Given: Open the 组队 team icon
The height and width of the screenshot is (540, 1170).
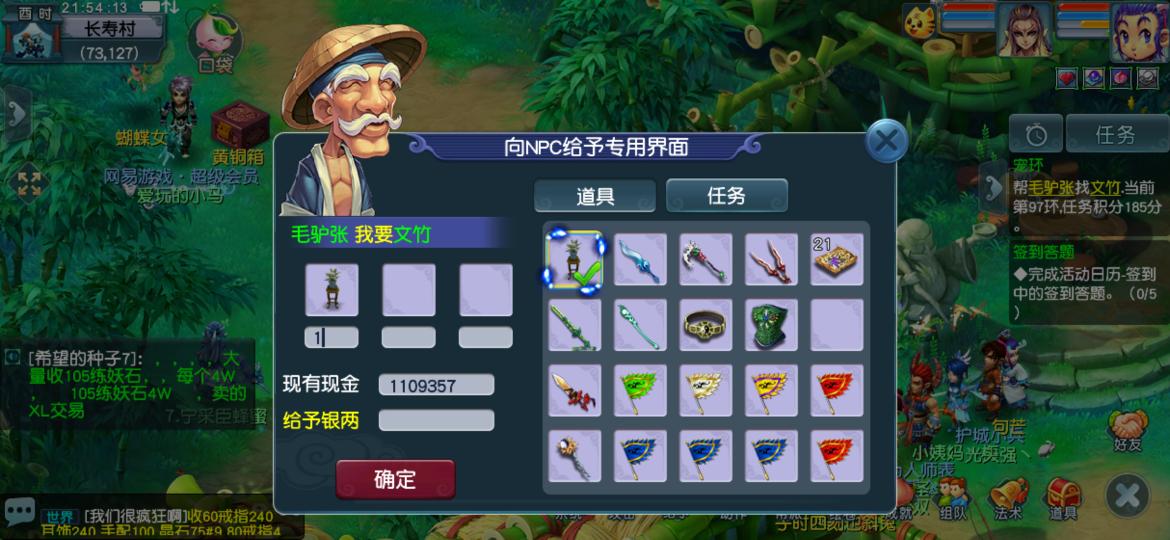Looking at the screenshot, I should pyautogui.click(x=953, y=497).
